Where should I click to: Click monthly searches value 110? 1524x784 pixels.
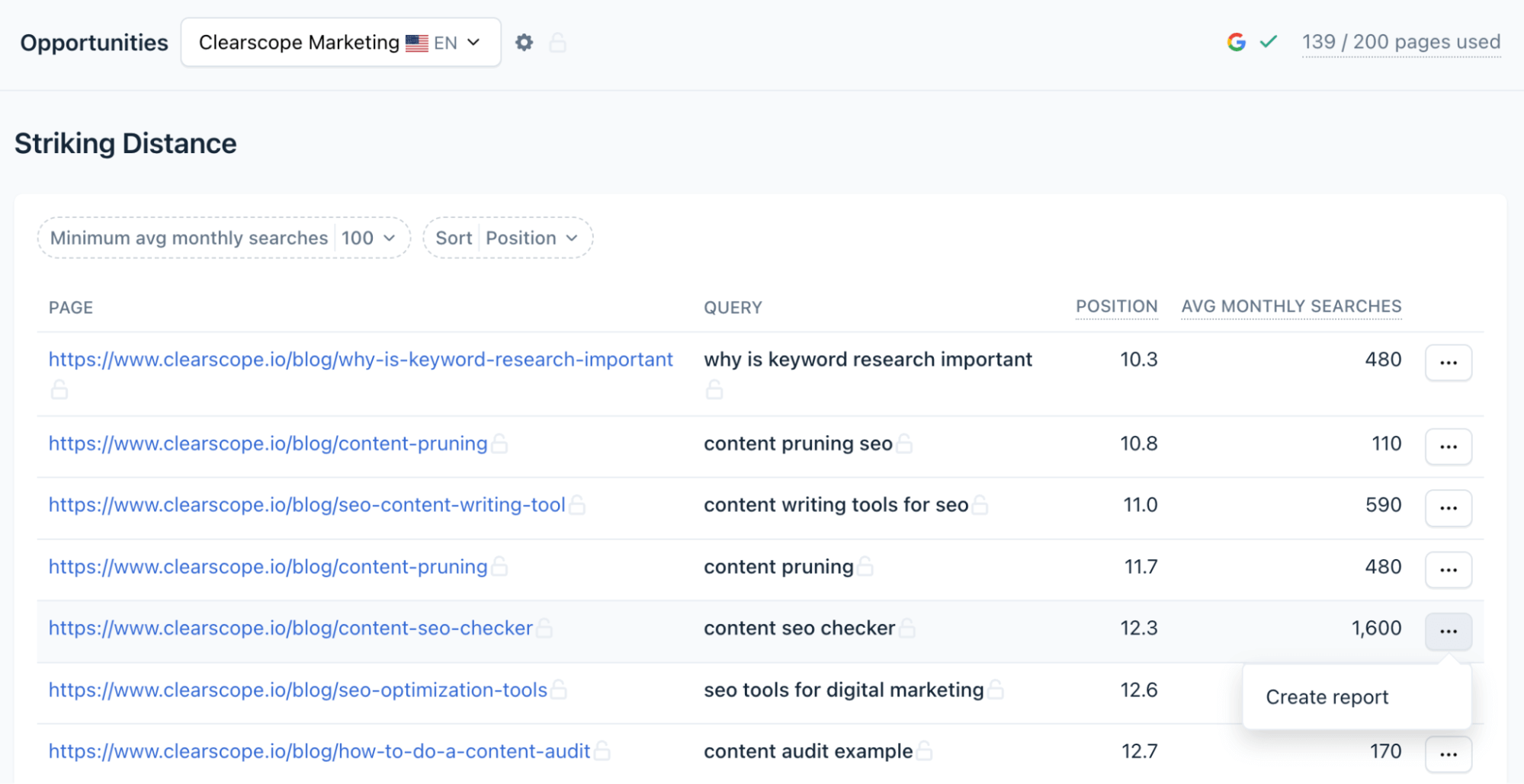(1387, 443)
